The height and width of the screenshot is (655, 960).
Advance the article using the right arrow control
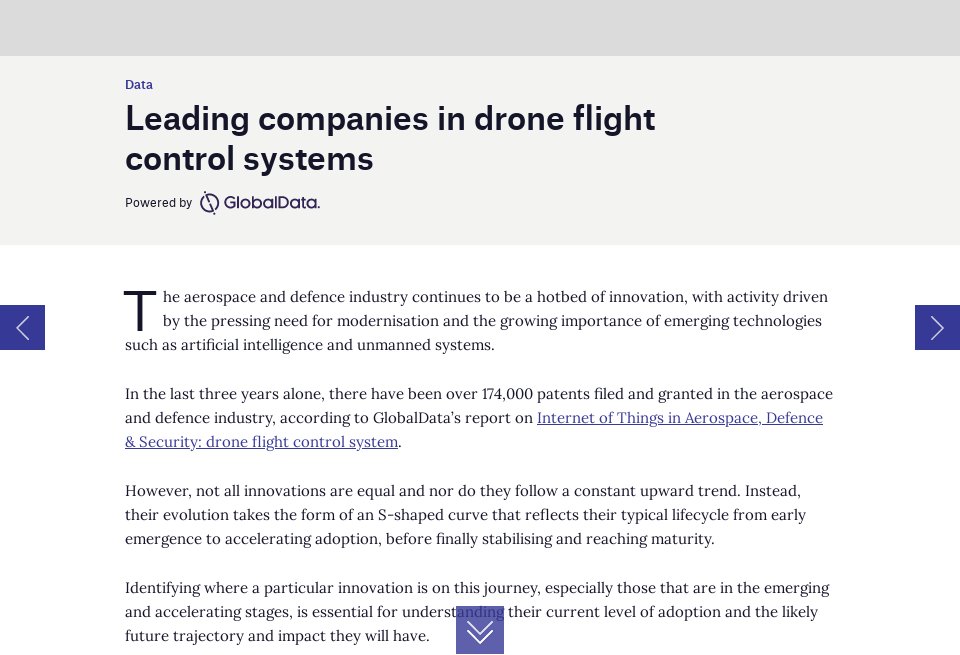(x=937, y=327)
